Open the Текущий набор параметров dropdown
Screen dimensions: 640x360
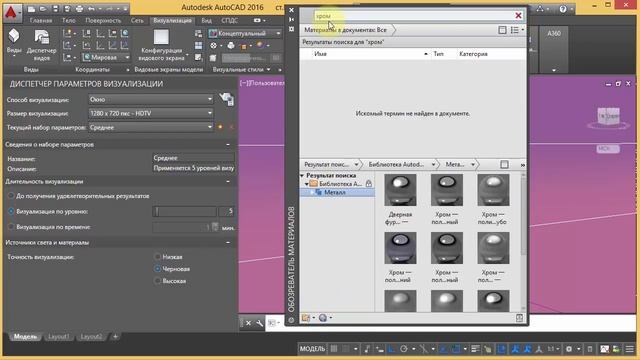[151, 127]
